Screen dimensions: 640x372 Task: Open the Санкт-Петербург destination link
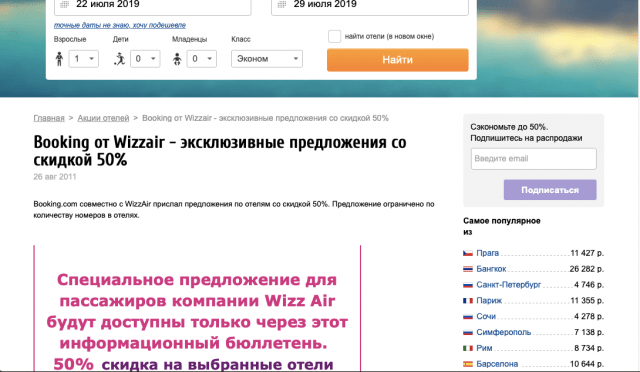tap(509, 285)
